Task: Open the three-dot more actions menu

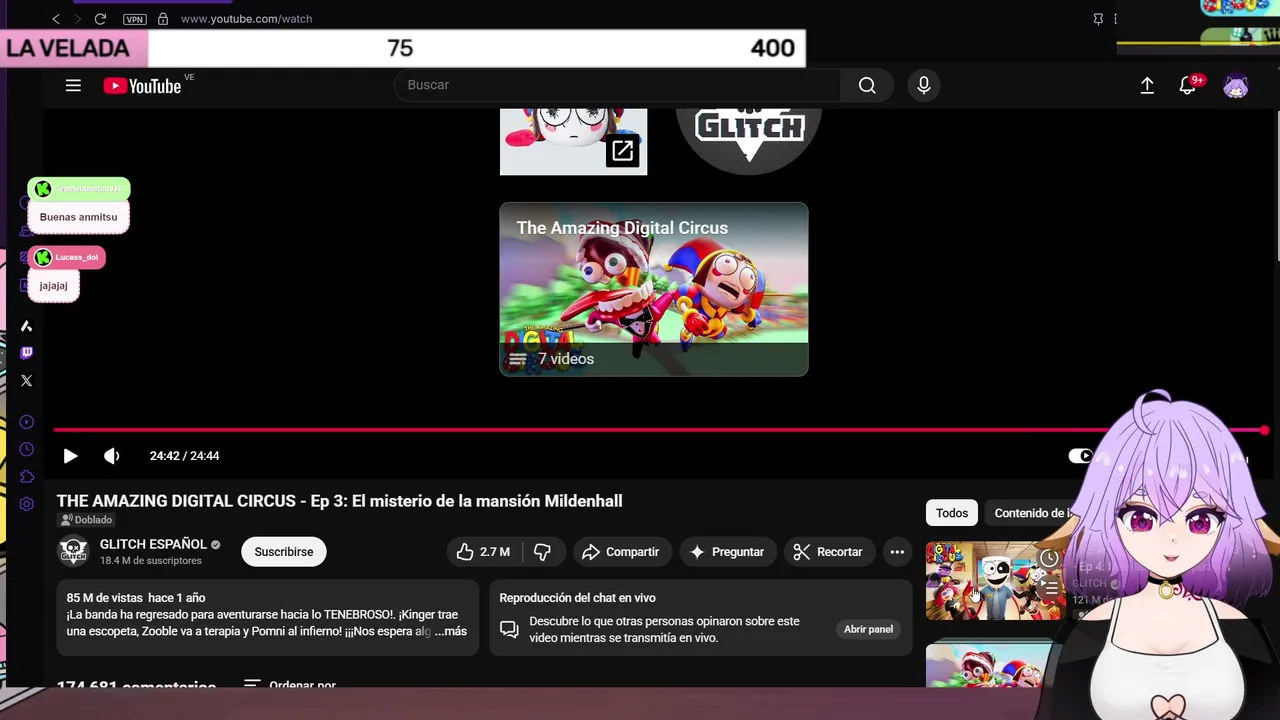Action: 897,552
